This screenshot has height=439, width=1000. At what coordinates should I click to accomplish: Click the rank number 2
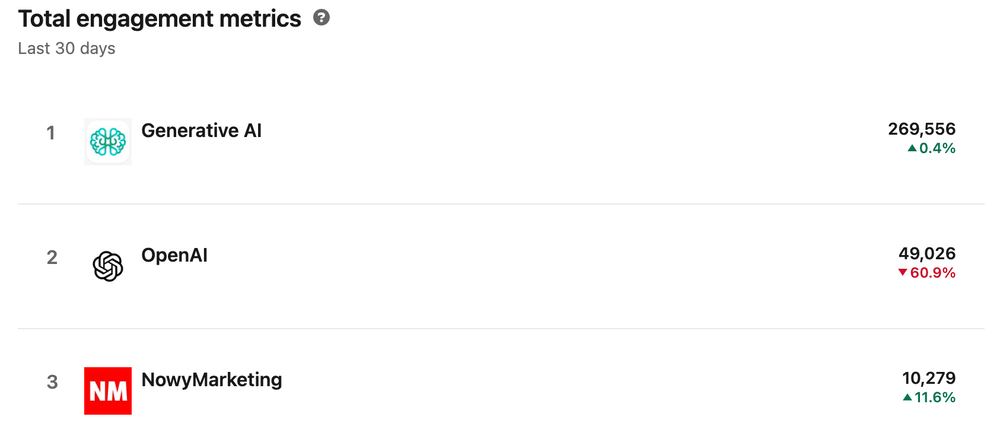point(52,258)
